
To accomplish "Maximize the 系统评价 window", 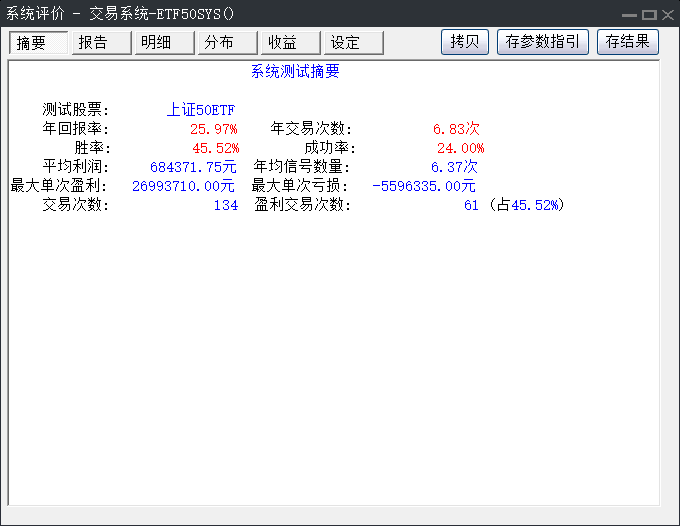I will [648, 14].
